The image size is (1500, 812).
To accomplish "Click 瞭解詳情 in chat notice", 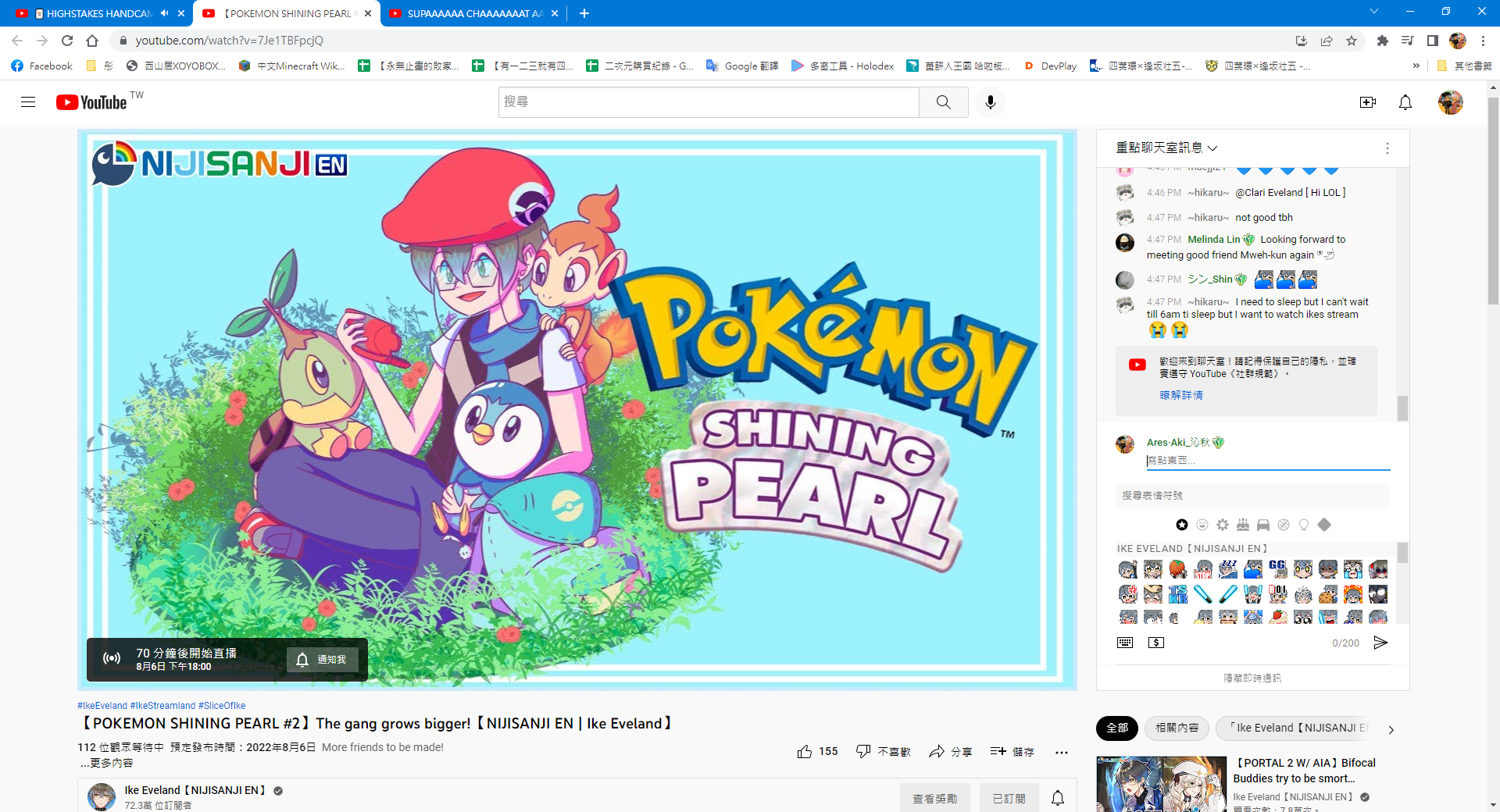I will 1181,395.
